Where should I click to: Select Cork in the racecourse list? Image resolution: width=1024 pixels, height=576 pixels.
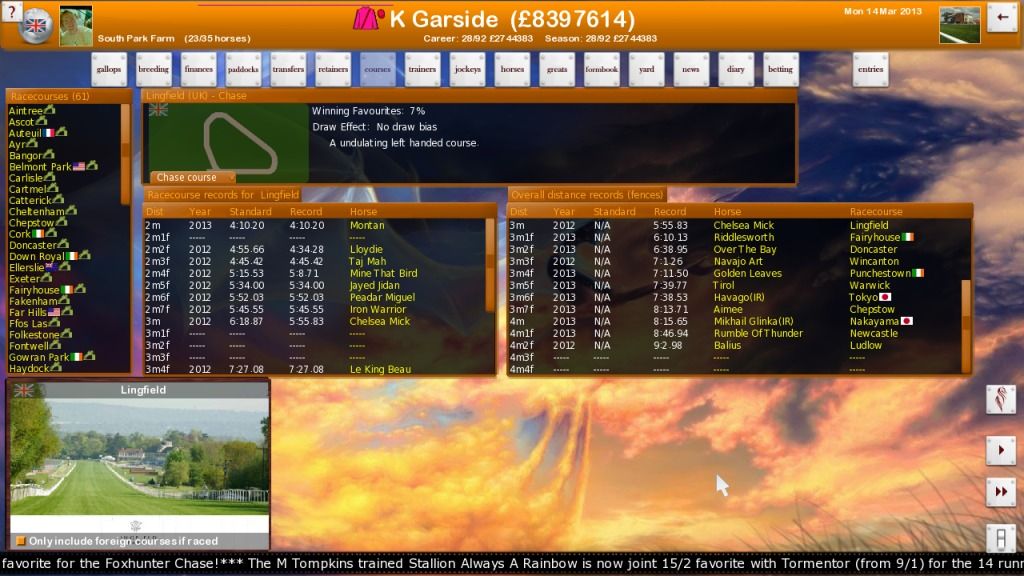tap(20, 234)
